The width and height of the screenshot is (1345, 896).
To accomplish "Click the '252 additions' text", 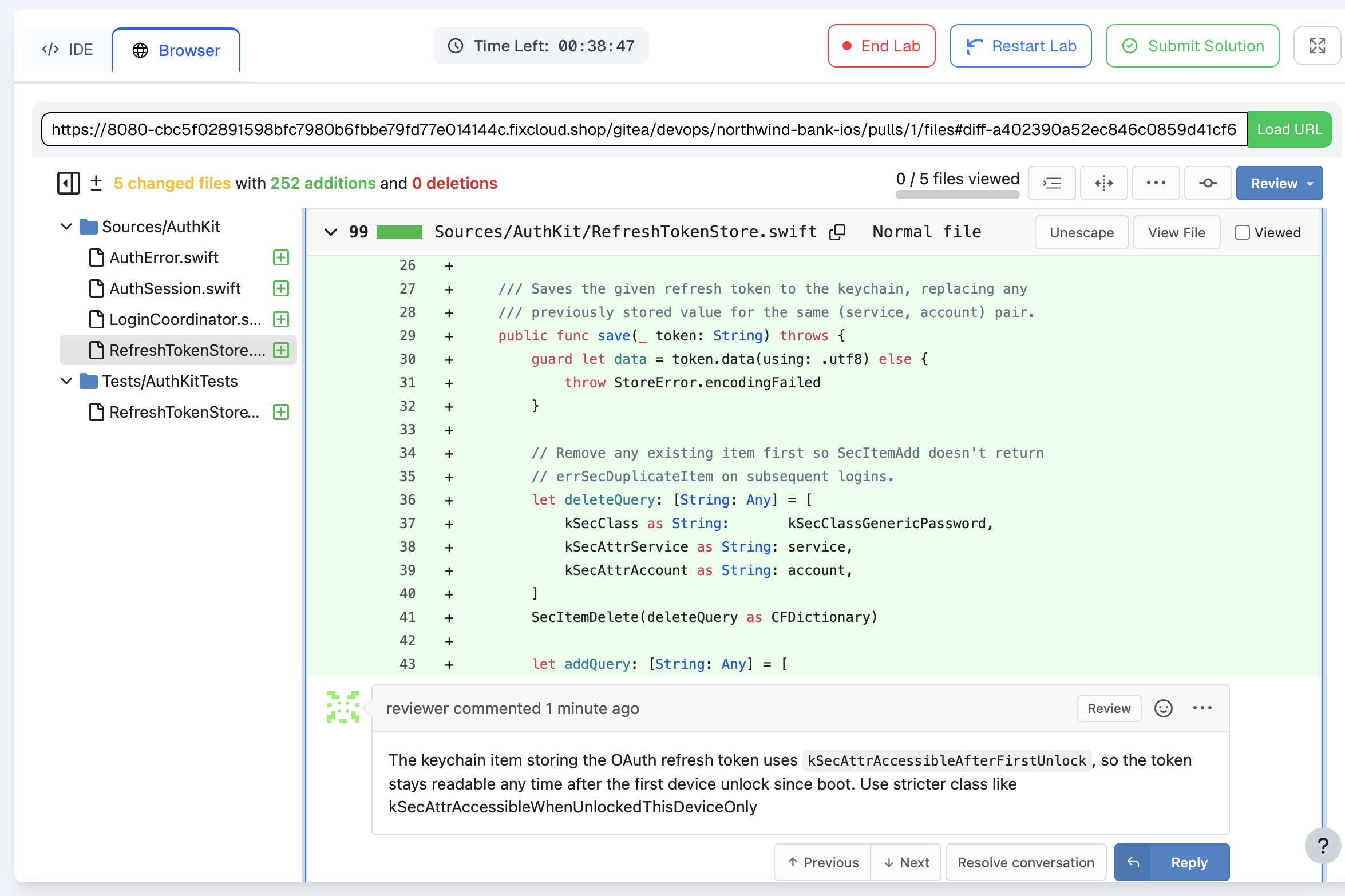I will pyautogui.click(x=323, y=183).
